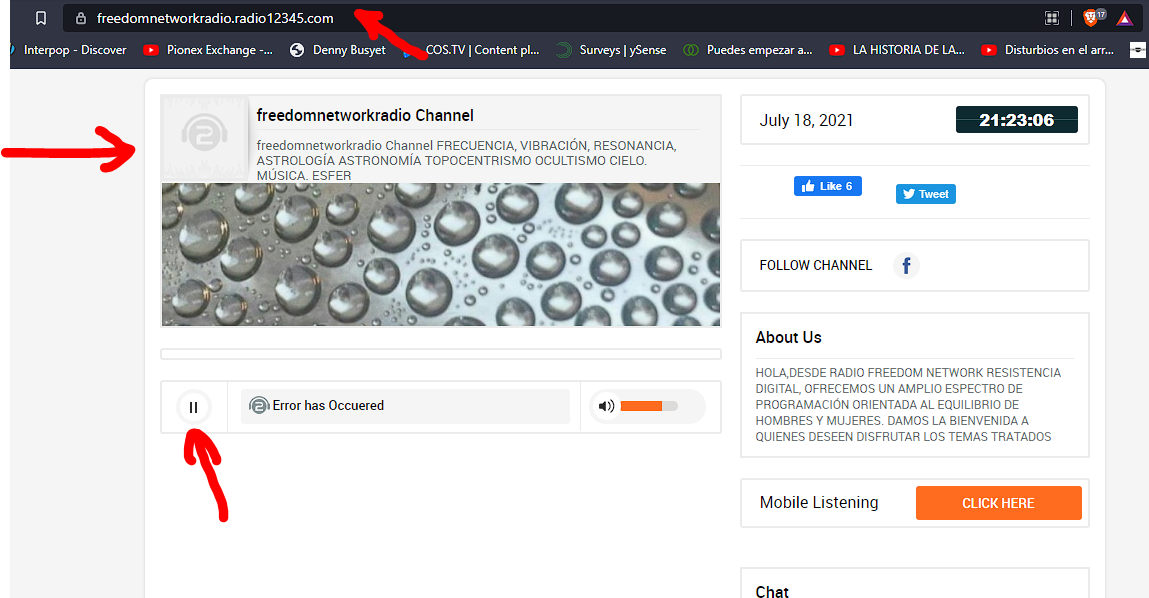Click the ySense icon of the Surveys bookmark
The image size is (1149, 598).
click(563, 50)
